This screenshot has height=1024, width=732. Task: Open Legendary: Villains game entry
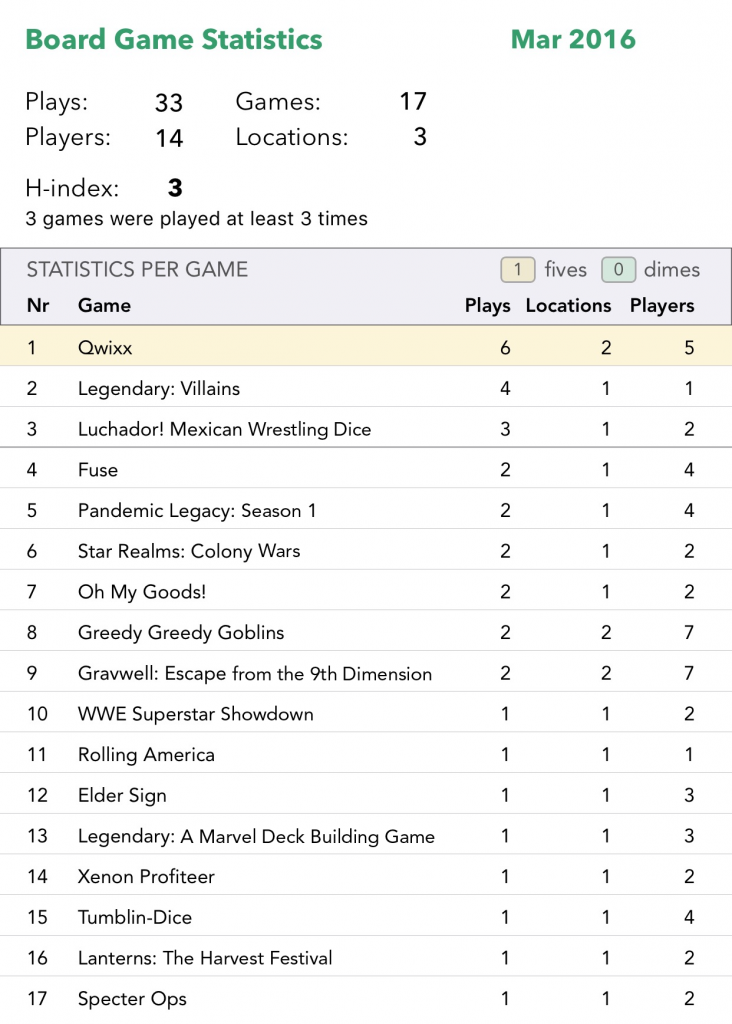point(159,389)
